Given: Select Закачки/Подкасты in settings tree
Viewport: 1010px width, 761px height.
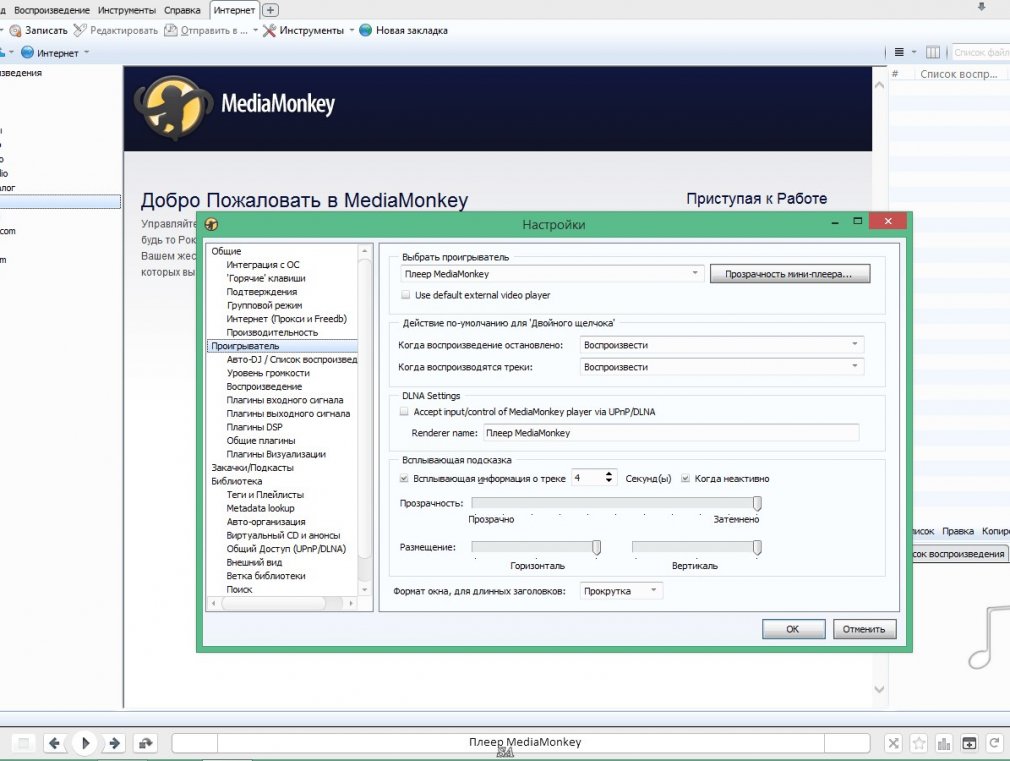Looking at the screenshot, I should click(x=252, y=468).
